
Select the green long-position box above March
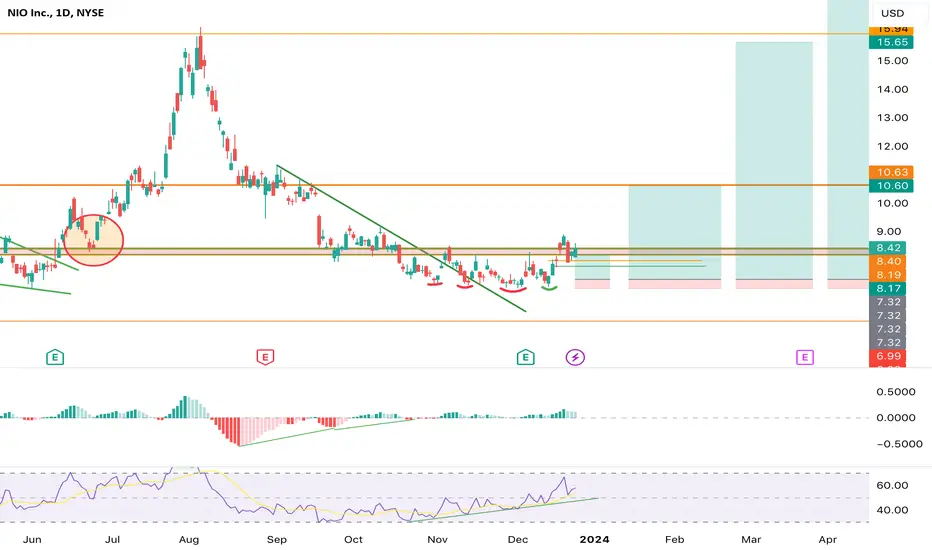(774, 161)
